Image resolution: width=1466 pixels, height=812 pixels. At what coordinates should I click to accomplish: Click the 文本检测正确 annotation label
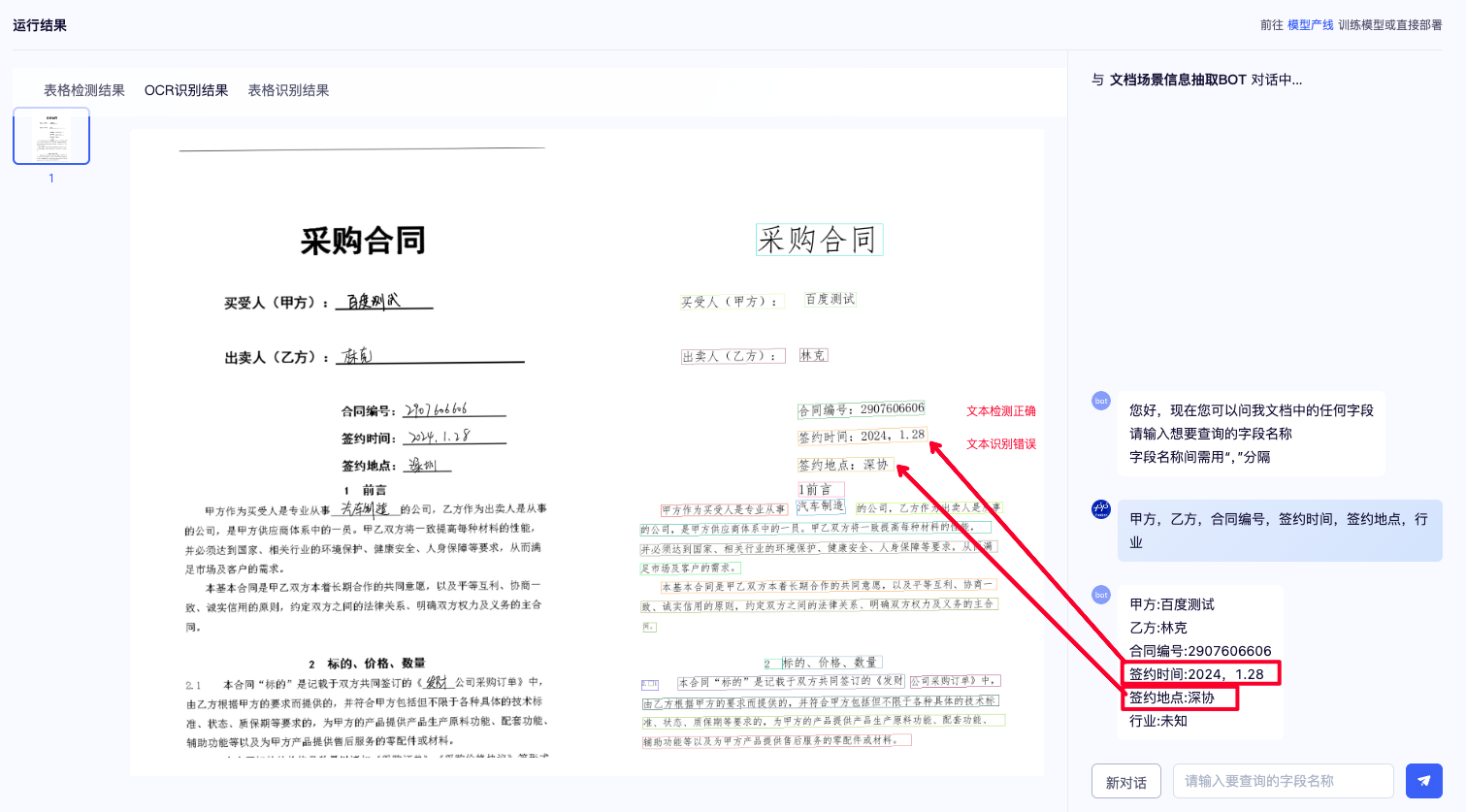(x=1000, y=410)
